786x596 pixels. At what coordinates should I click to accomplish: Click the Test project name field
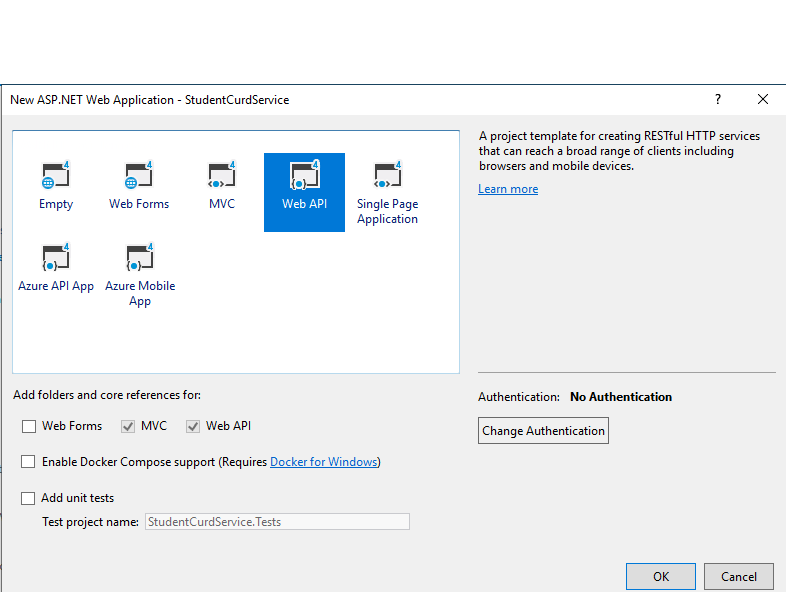277,521
